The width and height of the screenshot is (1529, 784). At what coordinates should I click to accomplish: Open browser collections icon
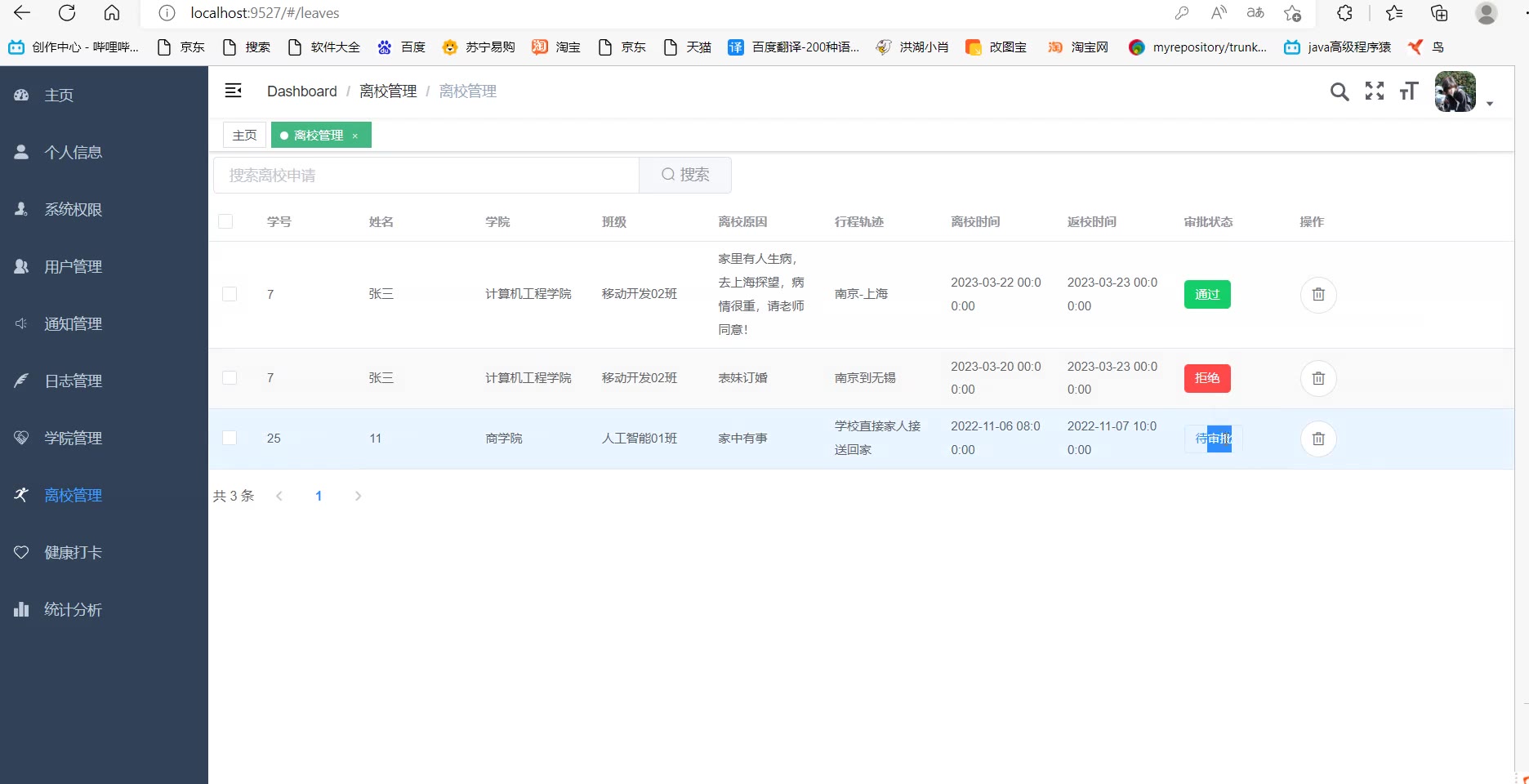coord(1439,13)
